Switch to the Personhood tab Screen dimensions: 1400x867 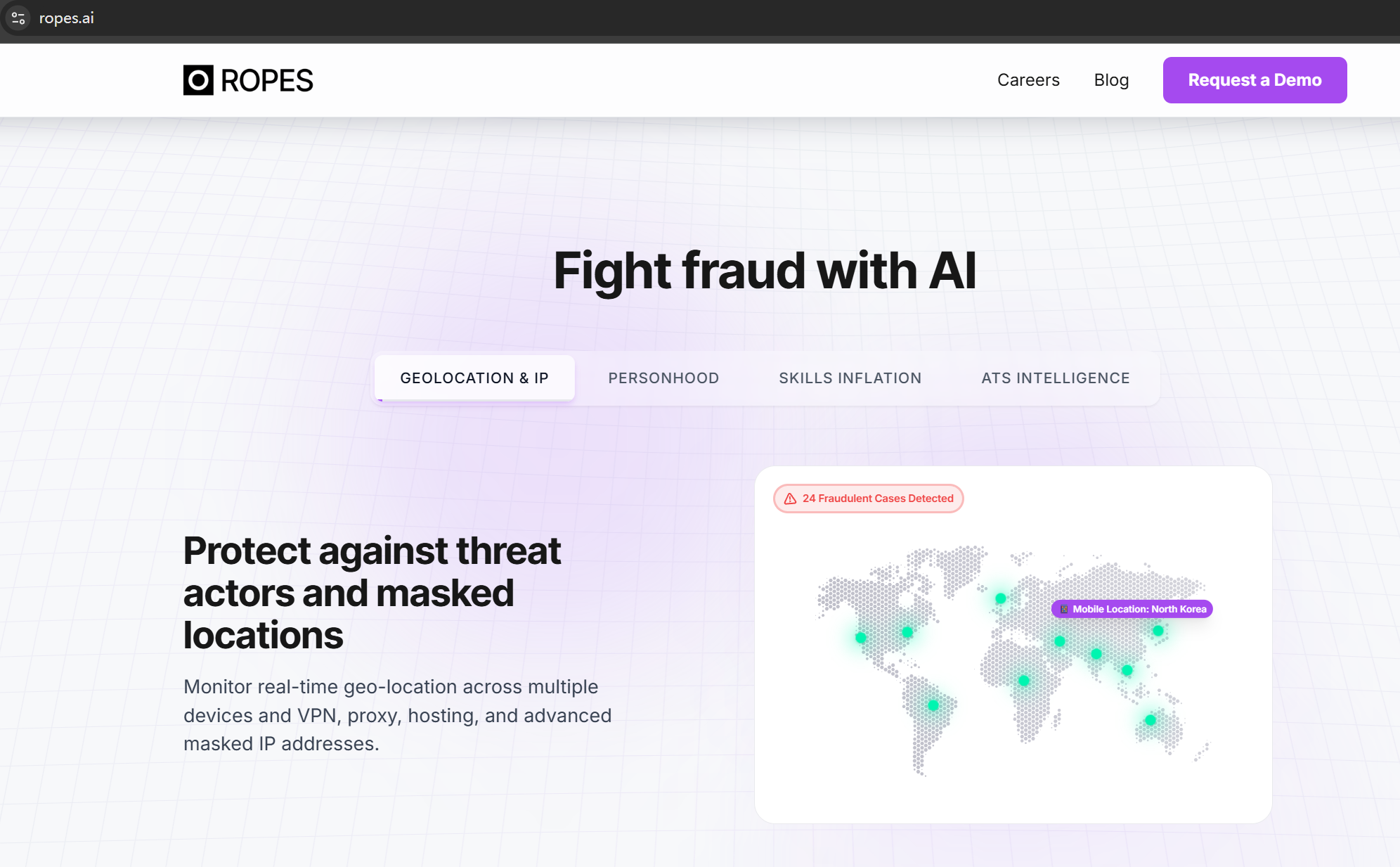click(663, 378)
